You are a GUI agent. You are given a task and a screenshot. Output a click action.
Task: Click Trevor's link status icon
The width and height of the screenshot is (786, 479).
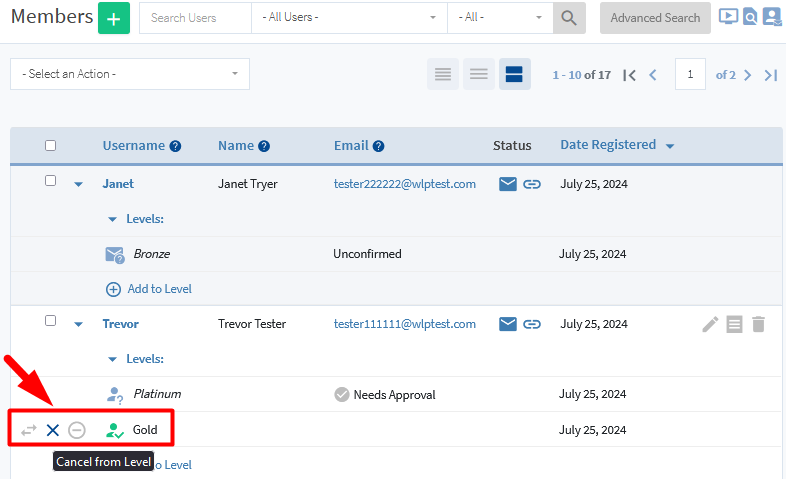click(532, 324)
